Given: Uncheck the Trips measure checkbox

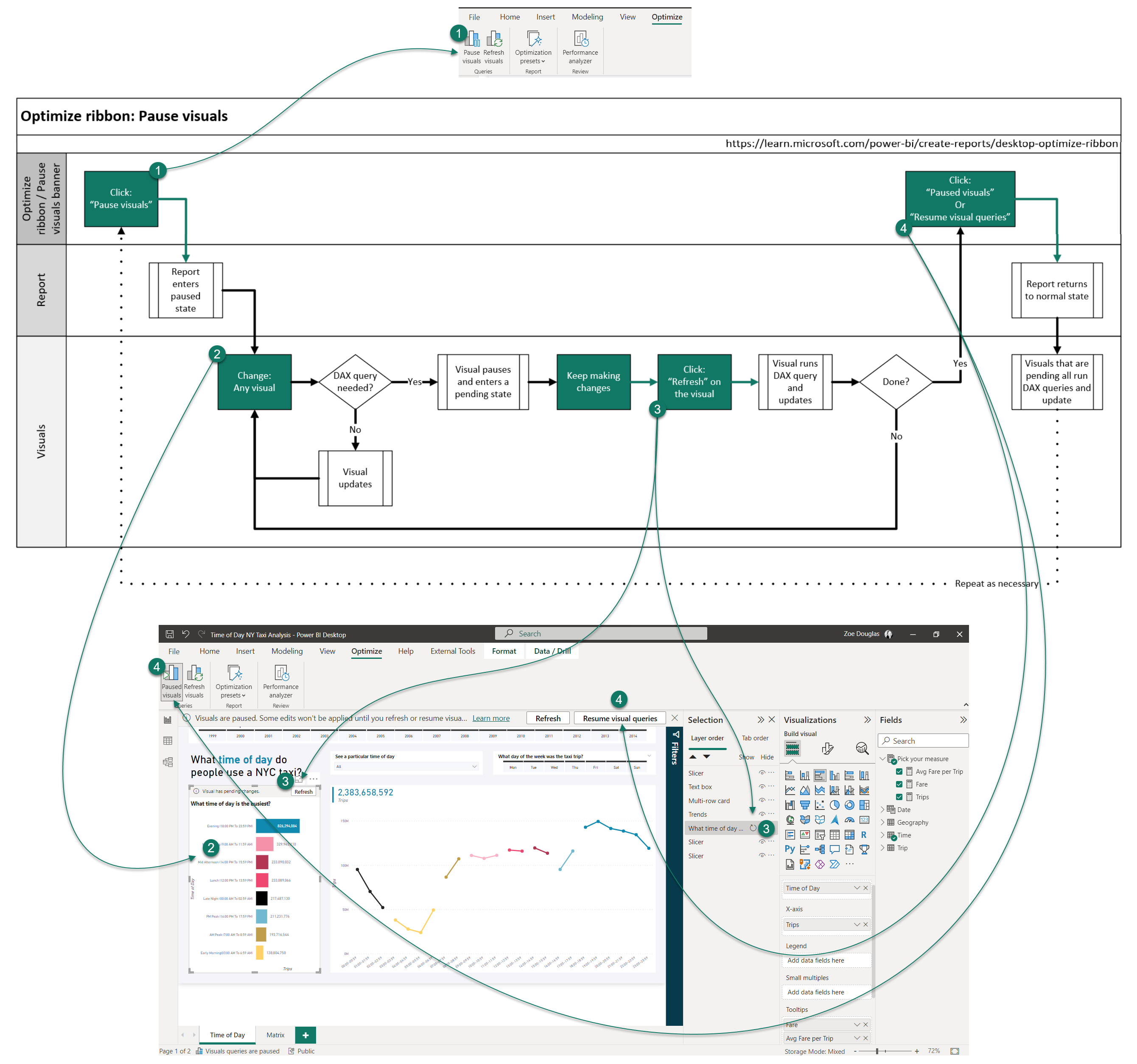Looking at the screenshot, I should coord(899,797).
